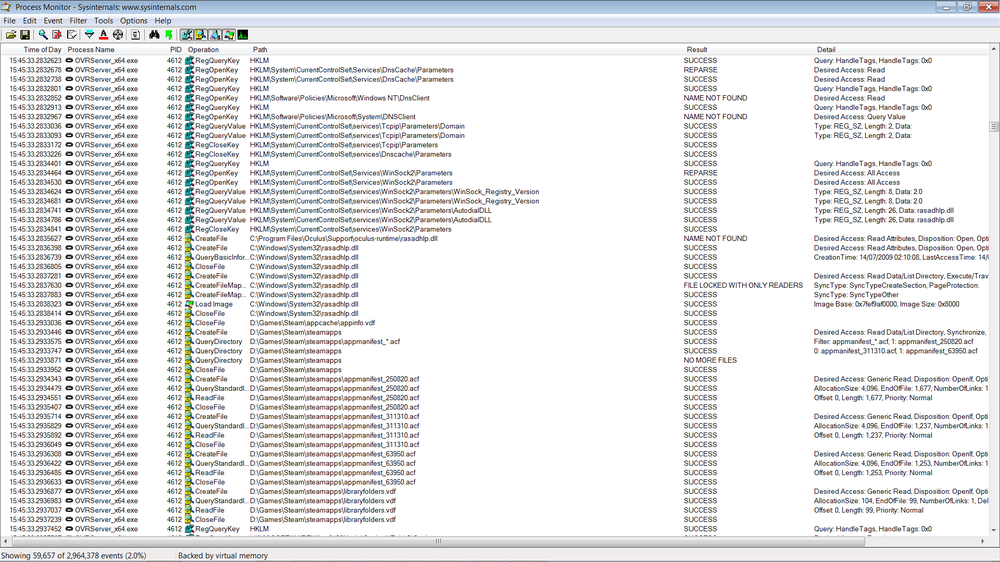Click the vertical scrollbar down arrow
The height and width of the screenshot is (562, 1000).
click(x=994, y=531)
